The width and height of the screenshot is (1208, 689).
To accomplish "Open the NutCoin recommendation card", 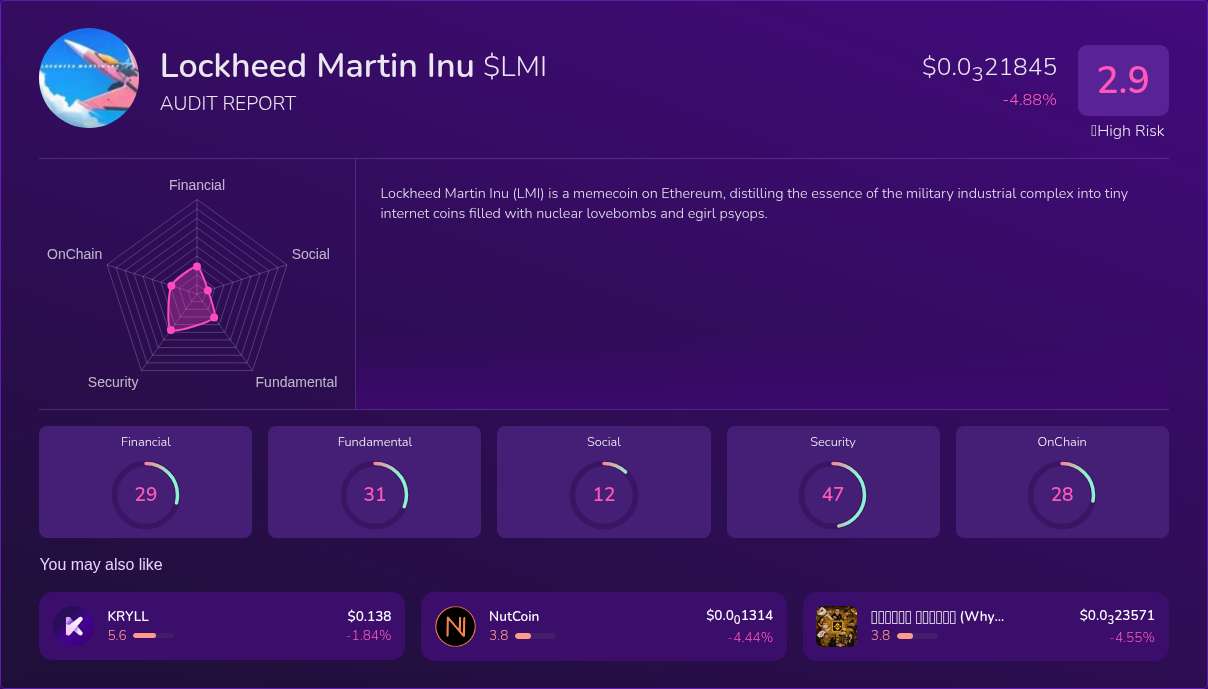I will click(x=604, y=626).
